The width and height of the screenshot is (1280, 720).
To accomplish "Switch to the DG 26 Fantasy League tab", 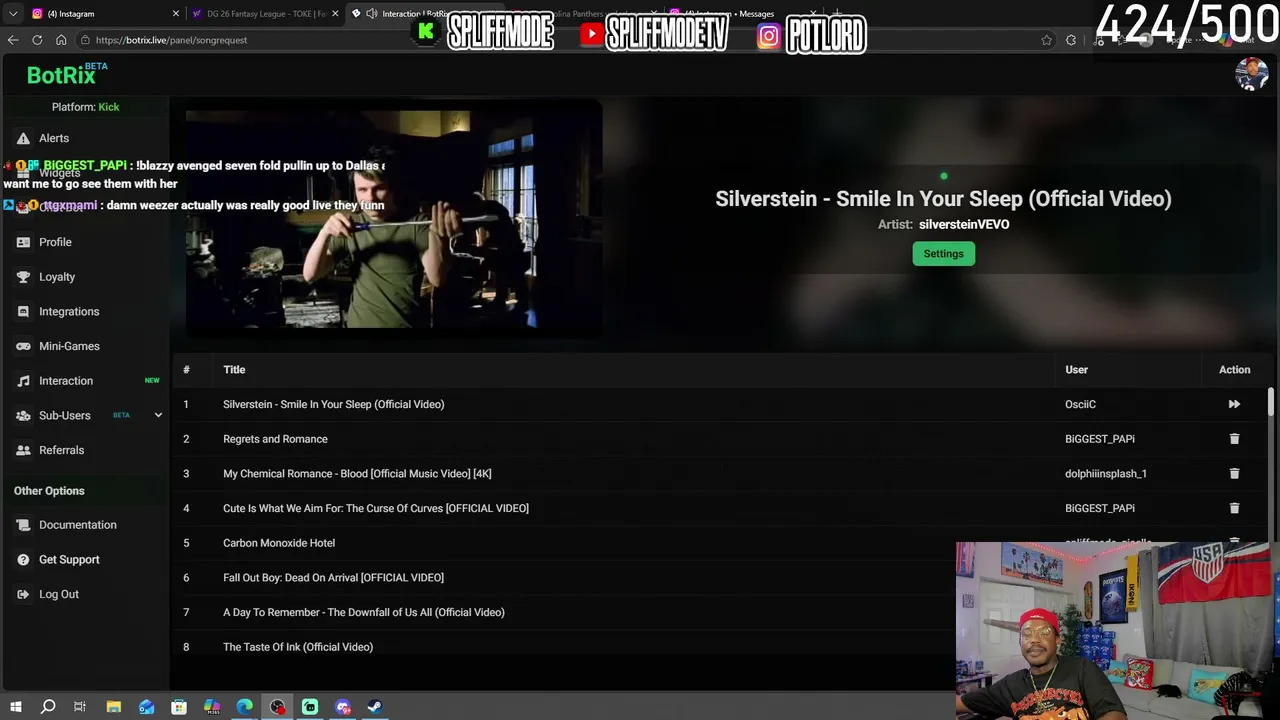I will (264, 14).
